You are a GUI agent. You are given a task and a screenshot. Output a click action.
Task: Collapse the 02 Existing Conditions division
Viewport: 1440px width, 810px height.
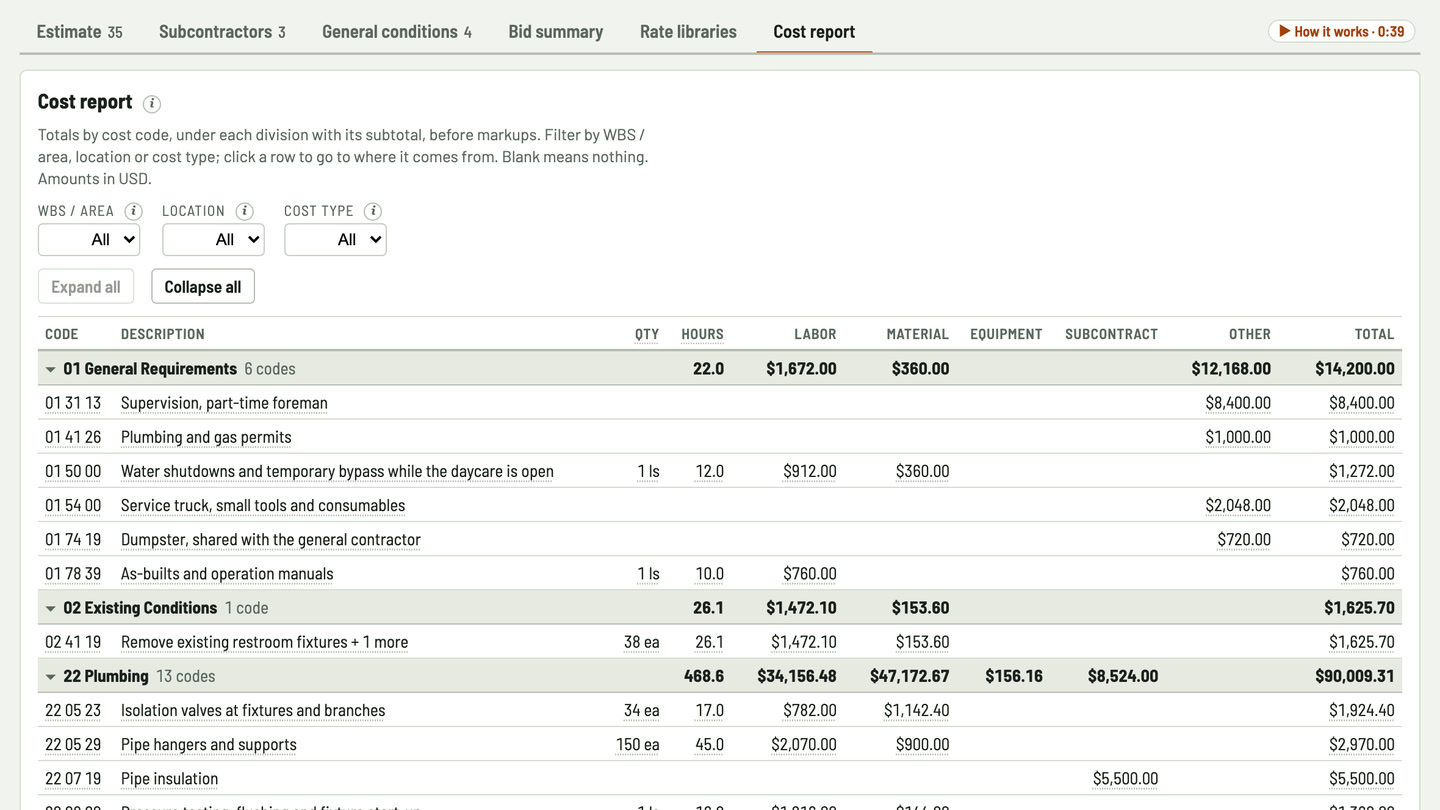[x=50, y=608]
